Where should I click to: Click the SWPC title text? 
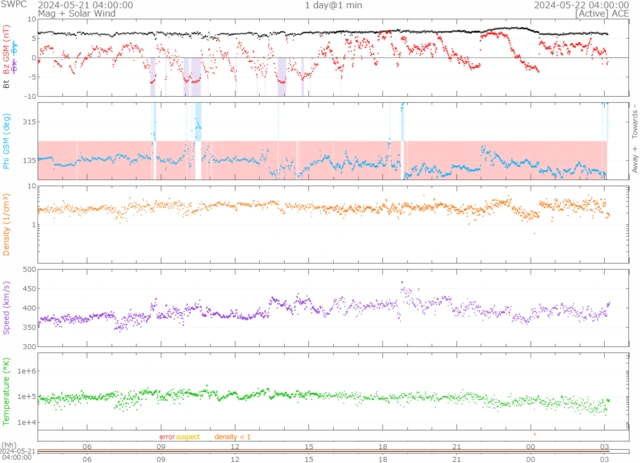click(x=12, y=5)
